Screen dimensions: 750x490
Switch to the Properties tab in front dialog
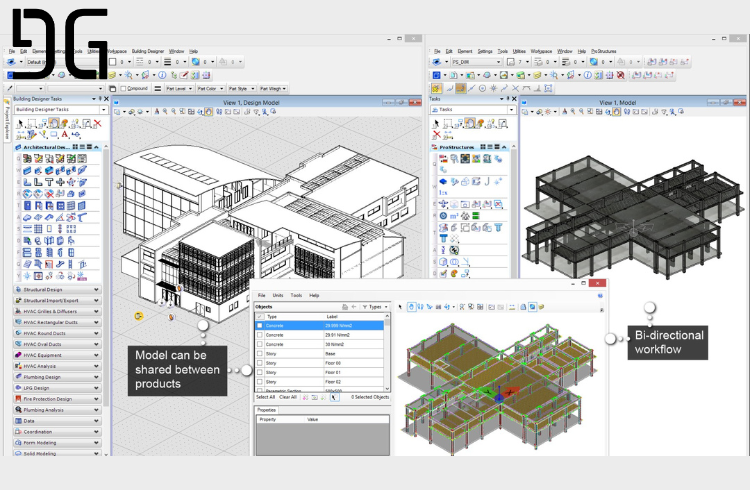click(266, 410)
